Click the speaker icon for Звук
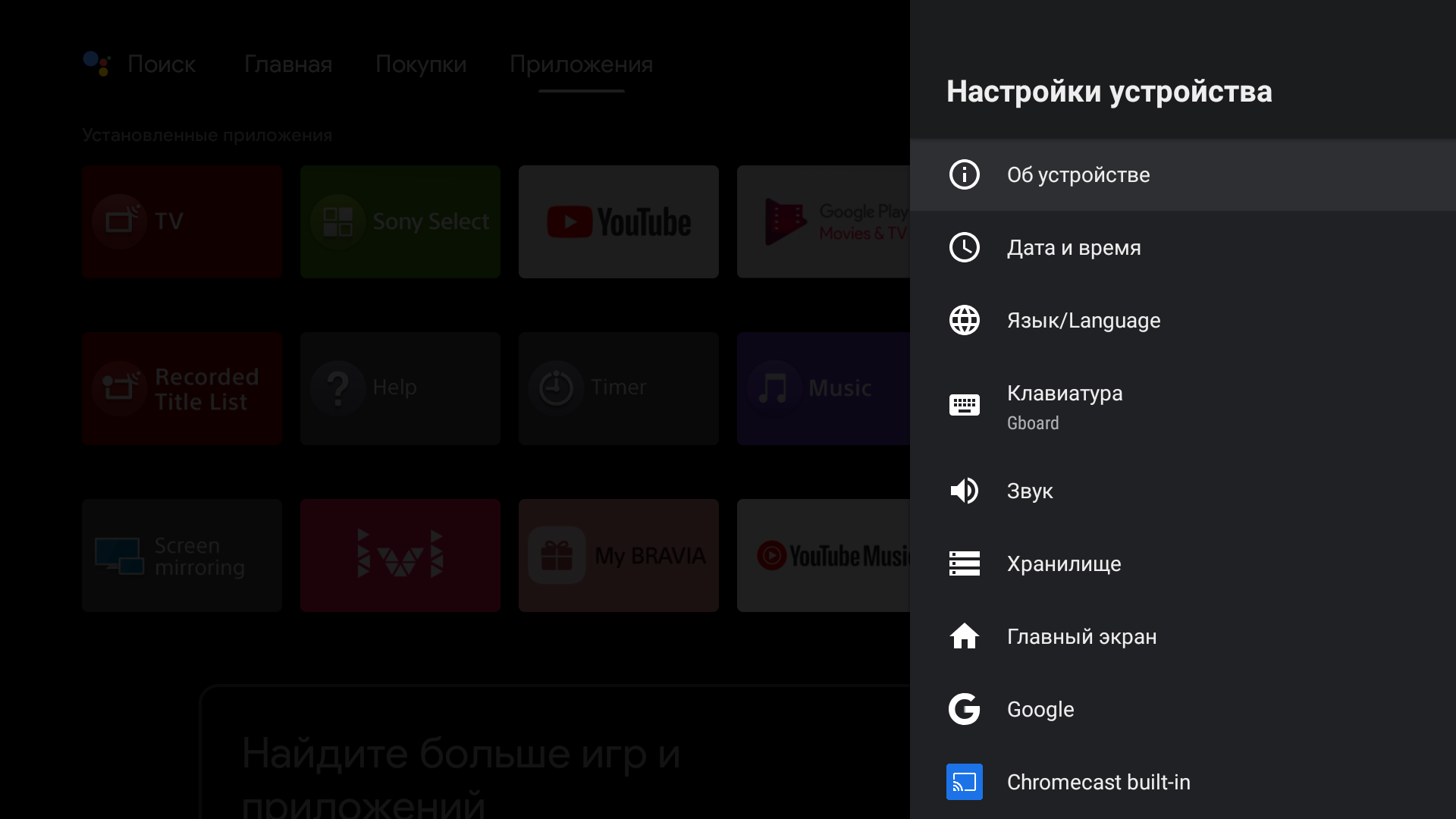This screenshot has height=819, width=1456. [x=964, y=491]
